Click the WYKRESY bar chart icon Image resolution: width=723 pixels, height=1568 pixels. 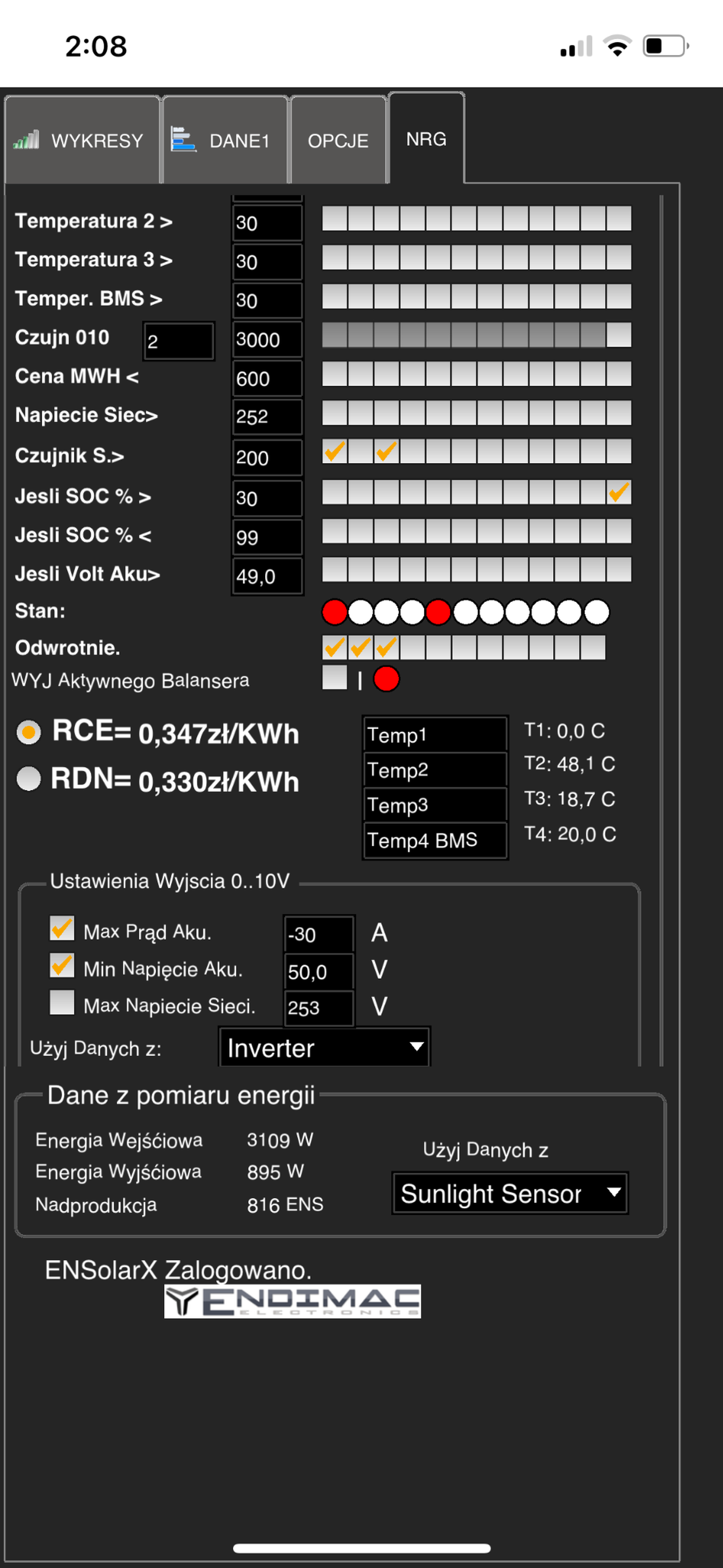click(x=26, y=140)
